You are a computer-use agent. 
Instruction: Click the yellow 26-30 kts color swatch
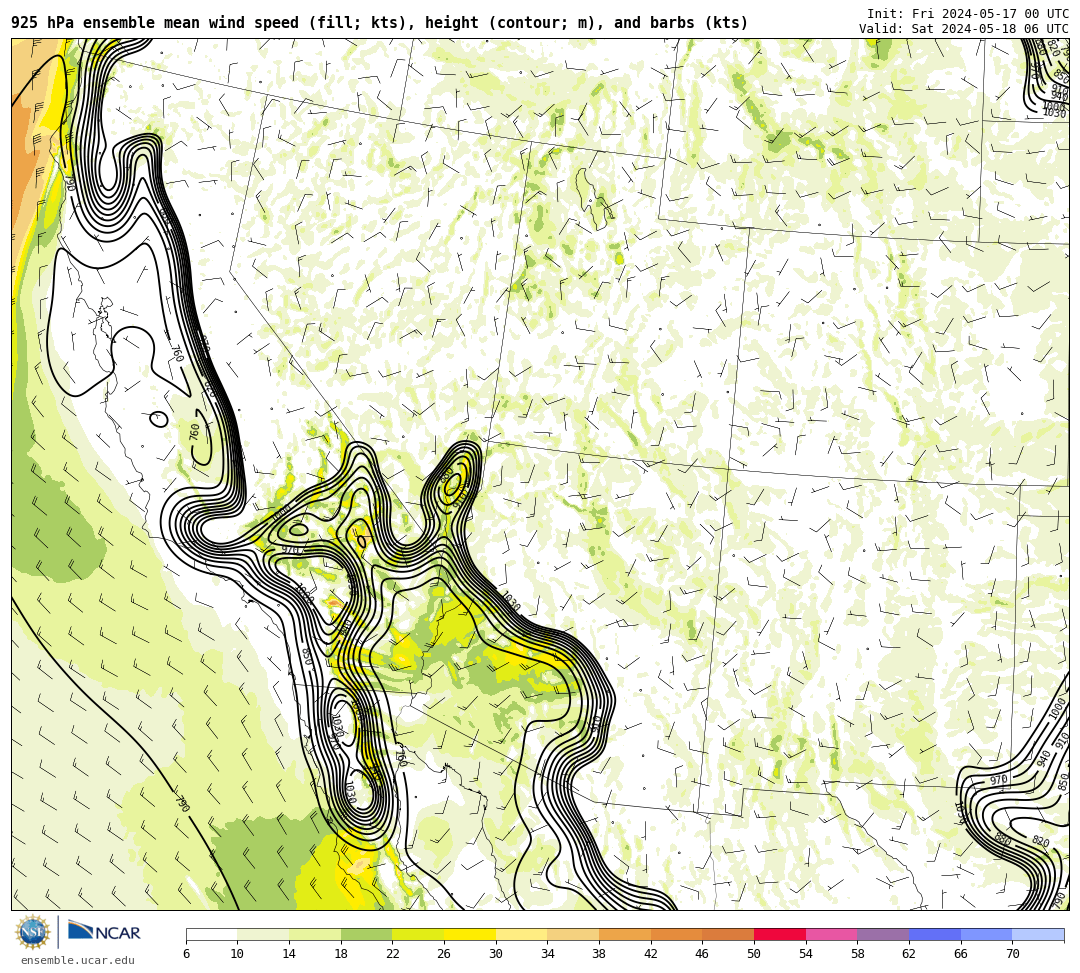(470, 934)
